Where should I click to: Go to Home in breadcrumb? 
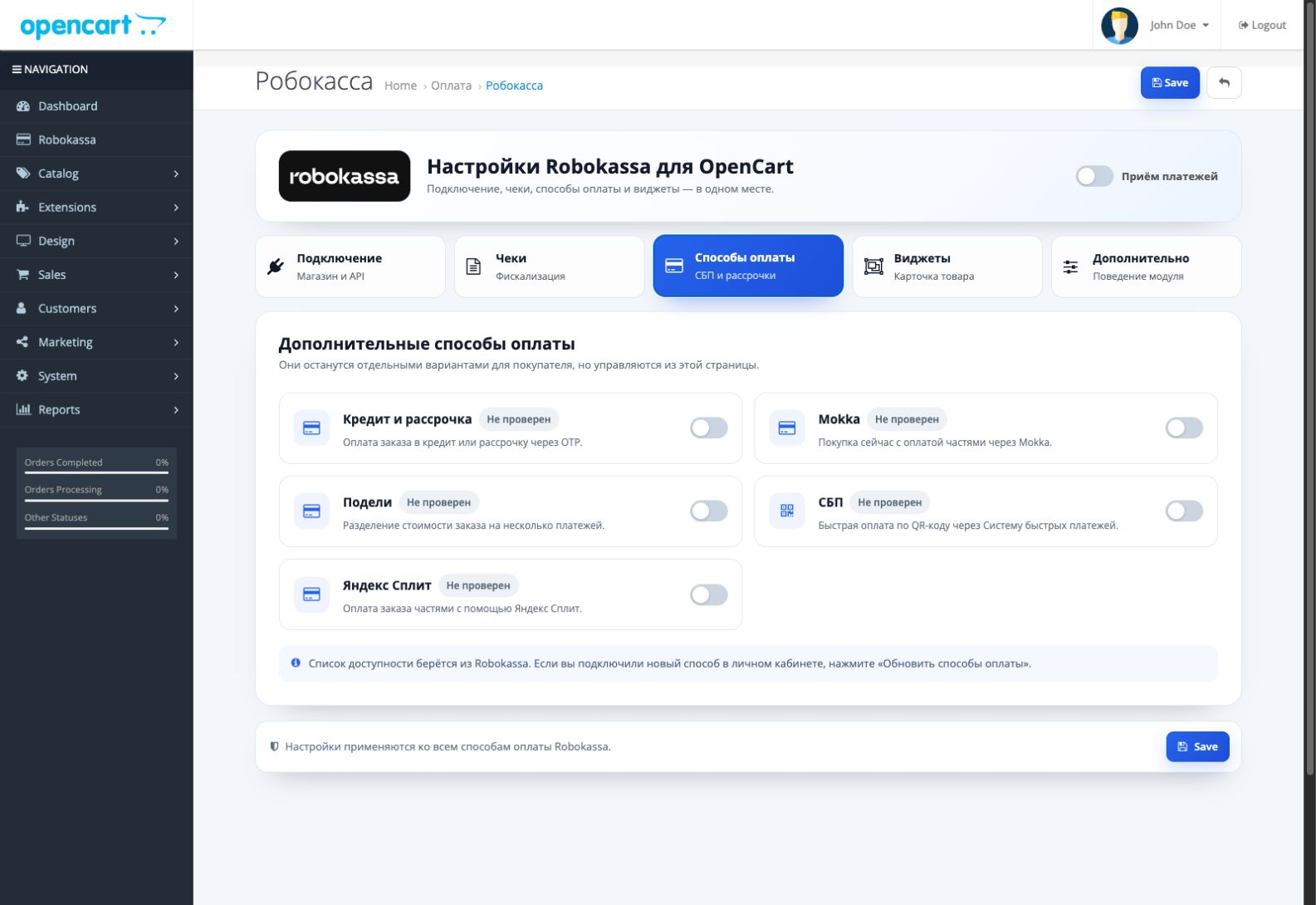tap(400, 86)
